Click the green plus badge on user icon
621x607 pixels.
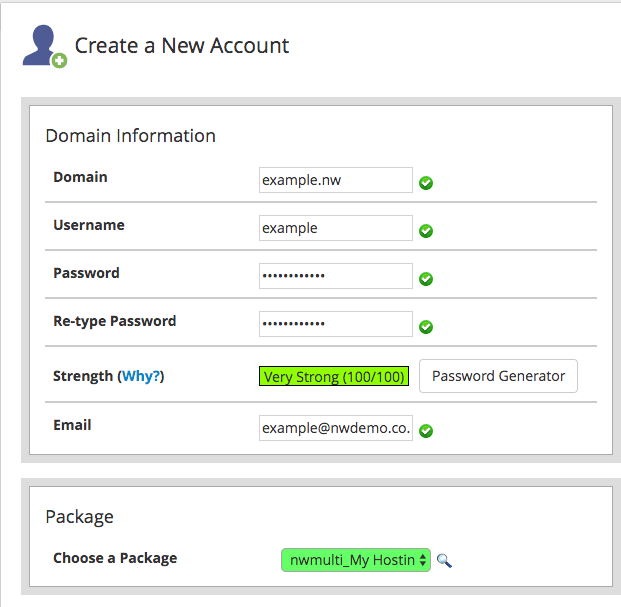[59, 61]
